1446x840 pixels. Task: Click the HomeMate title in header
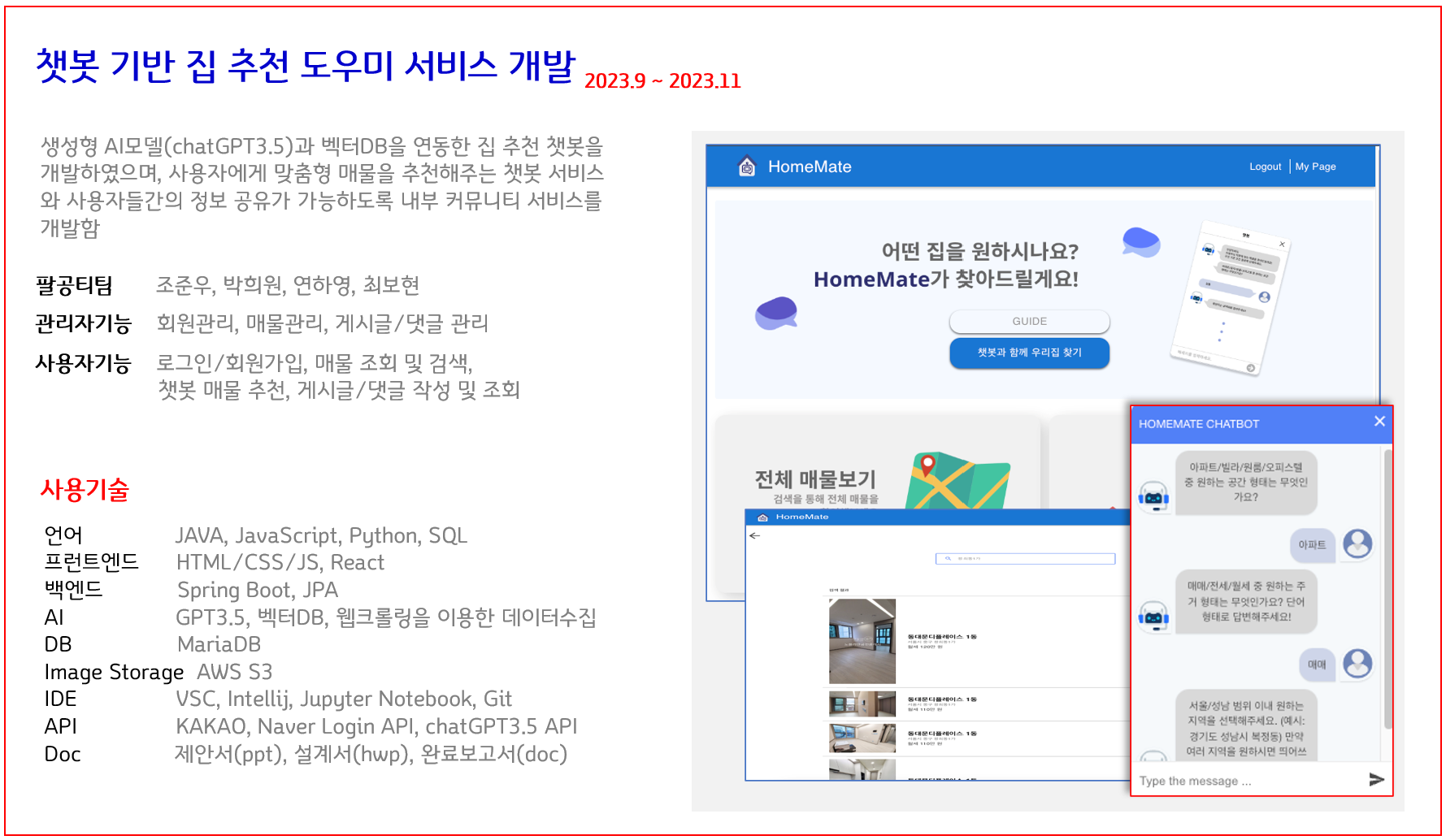810,167
